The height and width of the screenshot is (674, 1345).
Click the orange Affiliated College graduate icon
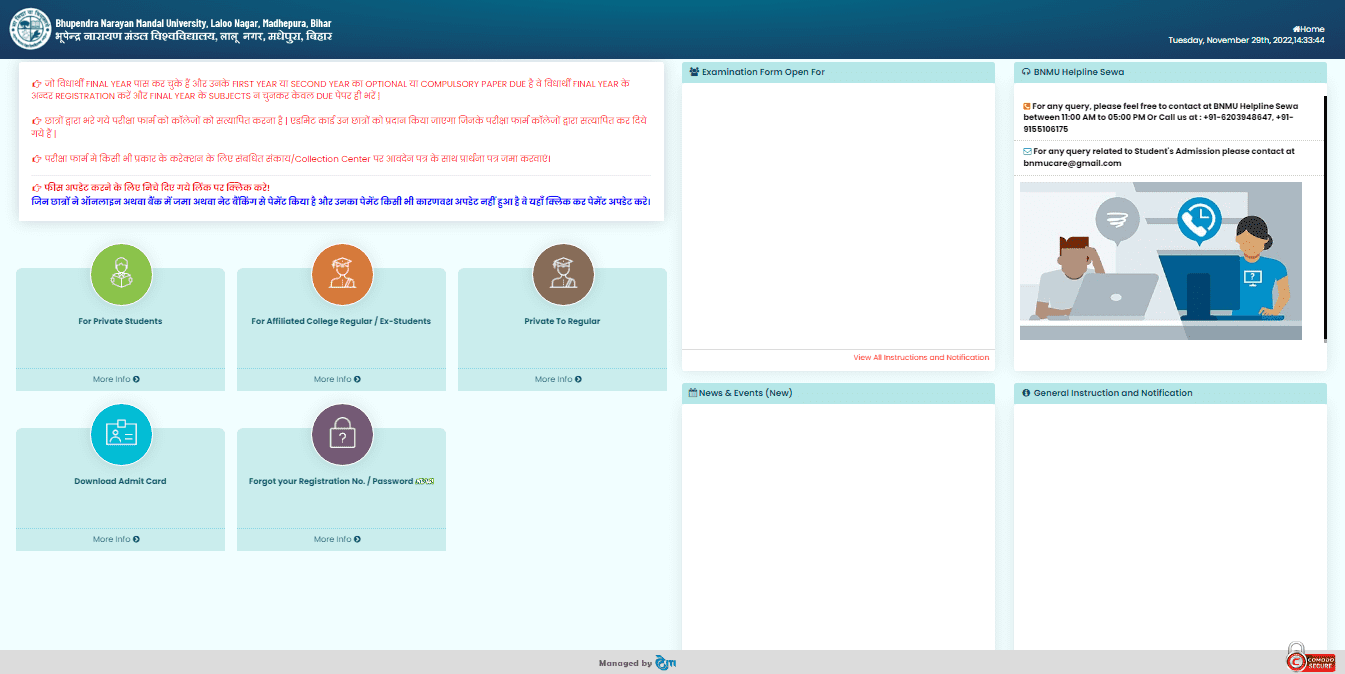pyautogui.click(x=342, y=274)
